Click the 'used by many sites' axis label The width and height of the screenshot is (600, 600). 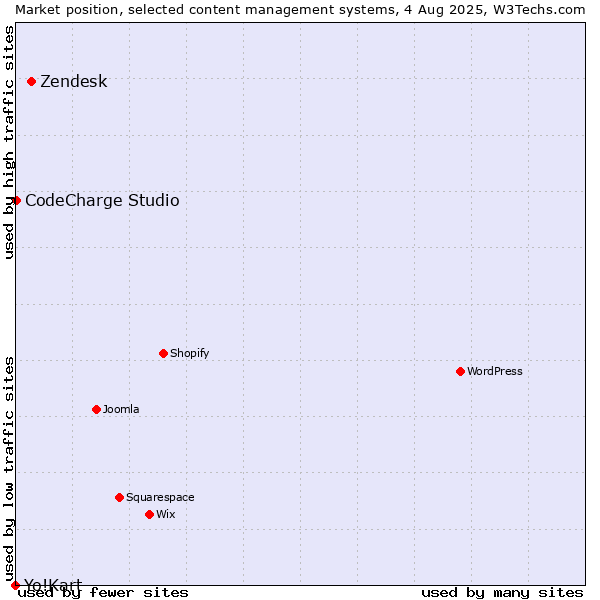[502, 593]
